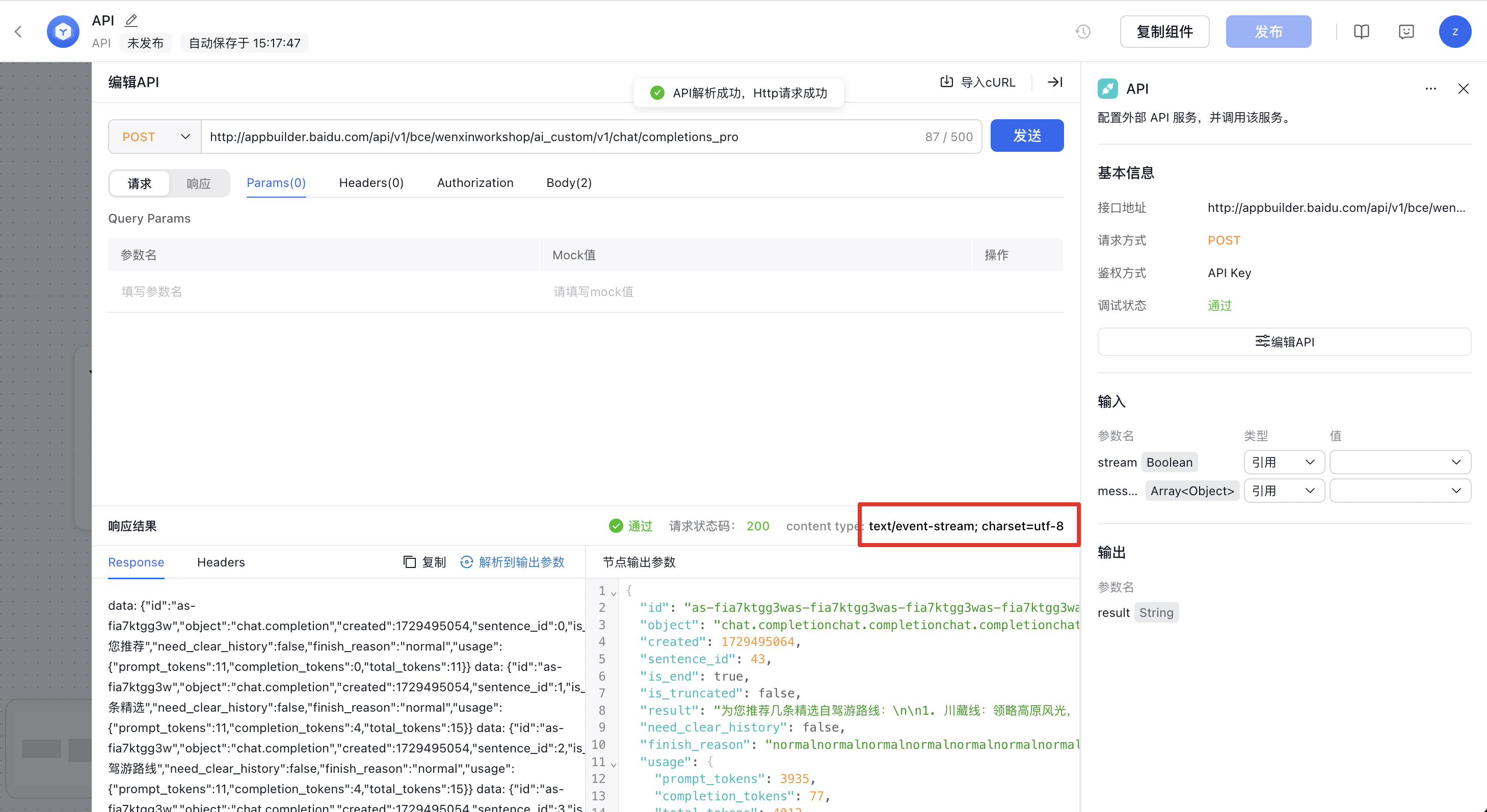
Task: Click the import cURL icon
Action: tap(947, 82)
